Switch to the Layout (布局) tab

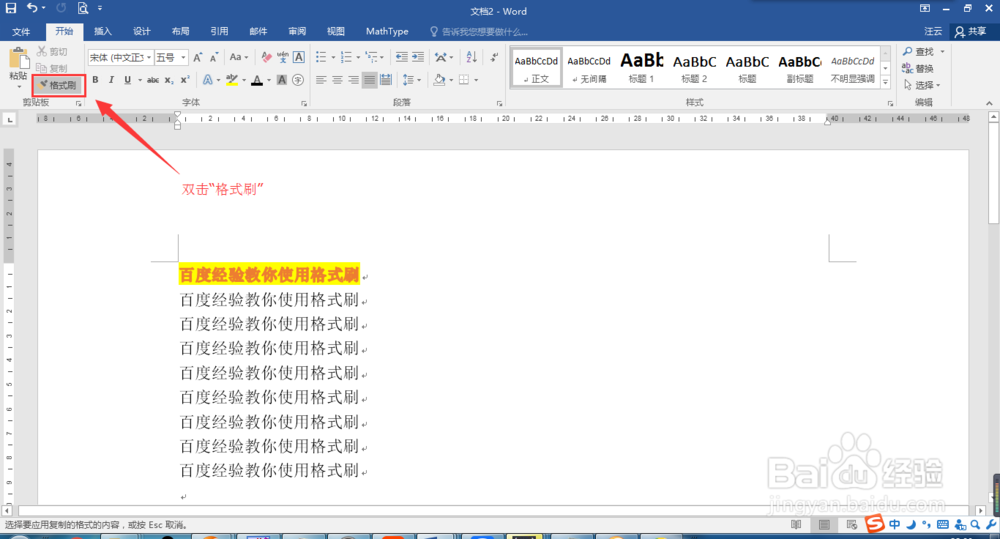[x=180, y=31]
